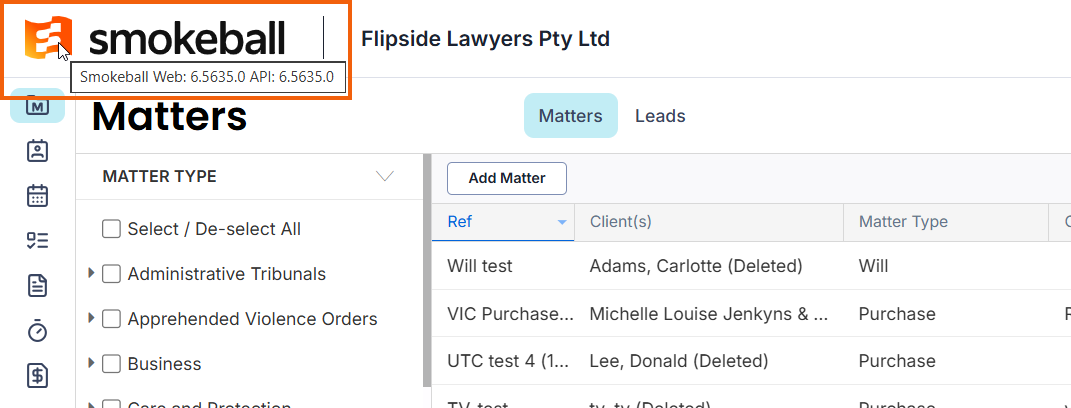Open the Contacts sidebar icon
Viewport: 1071px width, 408px height.
[38, 151]
